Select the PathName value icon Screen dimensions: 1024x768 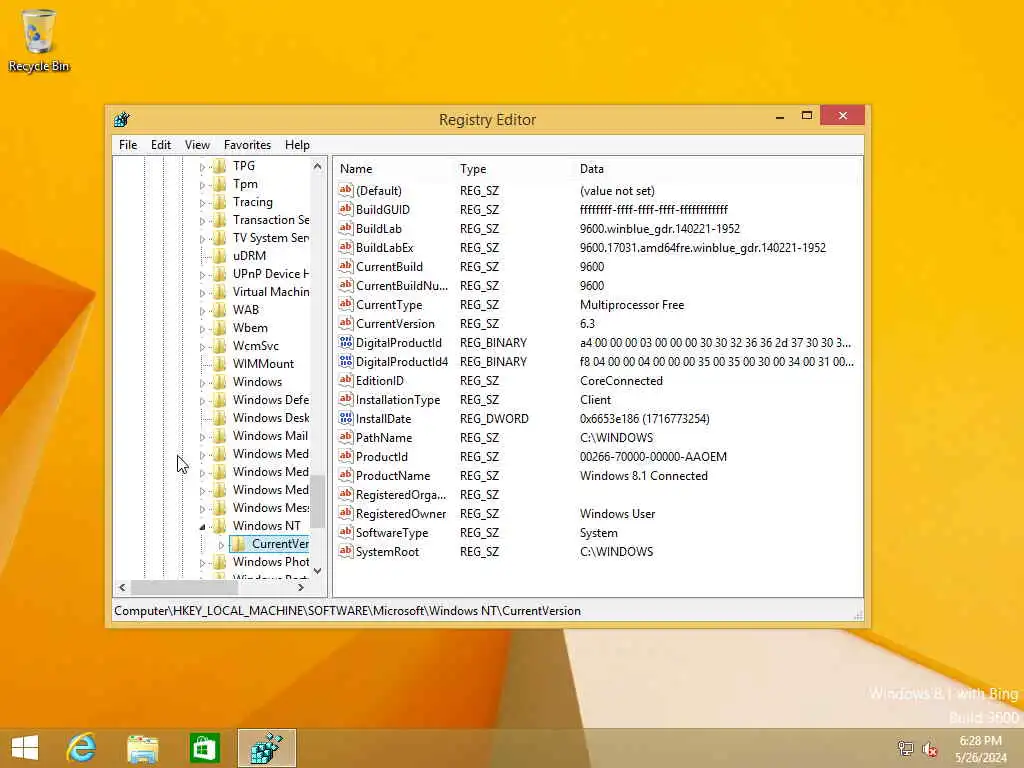(x=345, y=437)
